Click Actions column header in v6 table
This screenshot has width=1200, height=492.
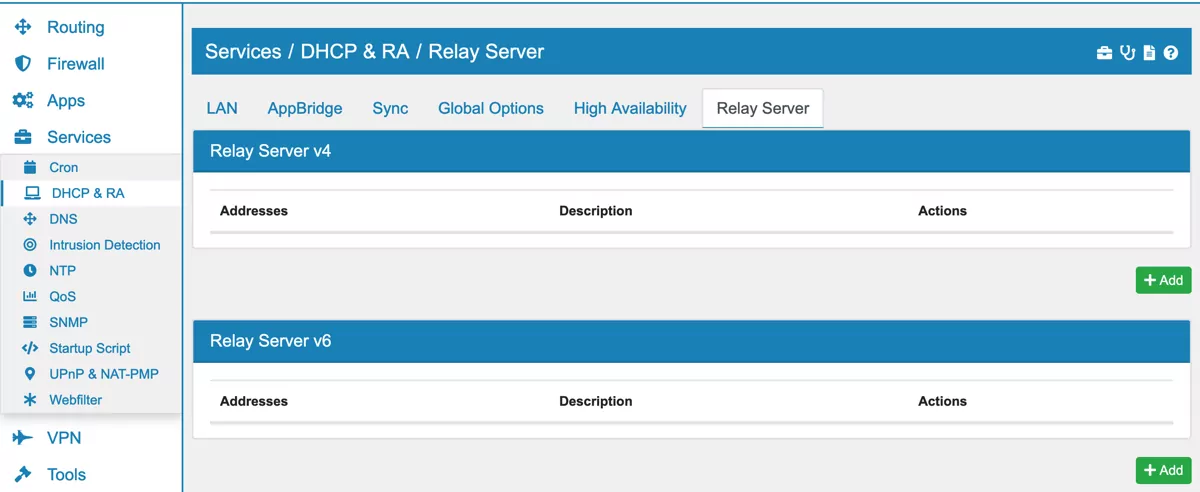[942, 401]
